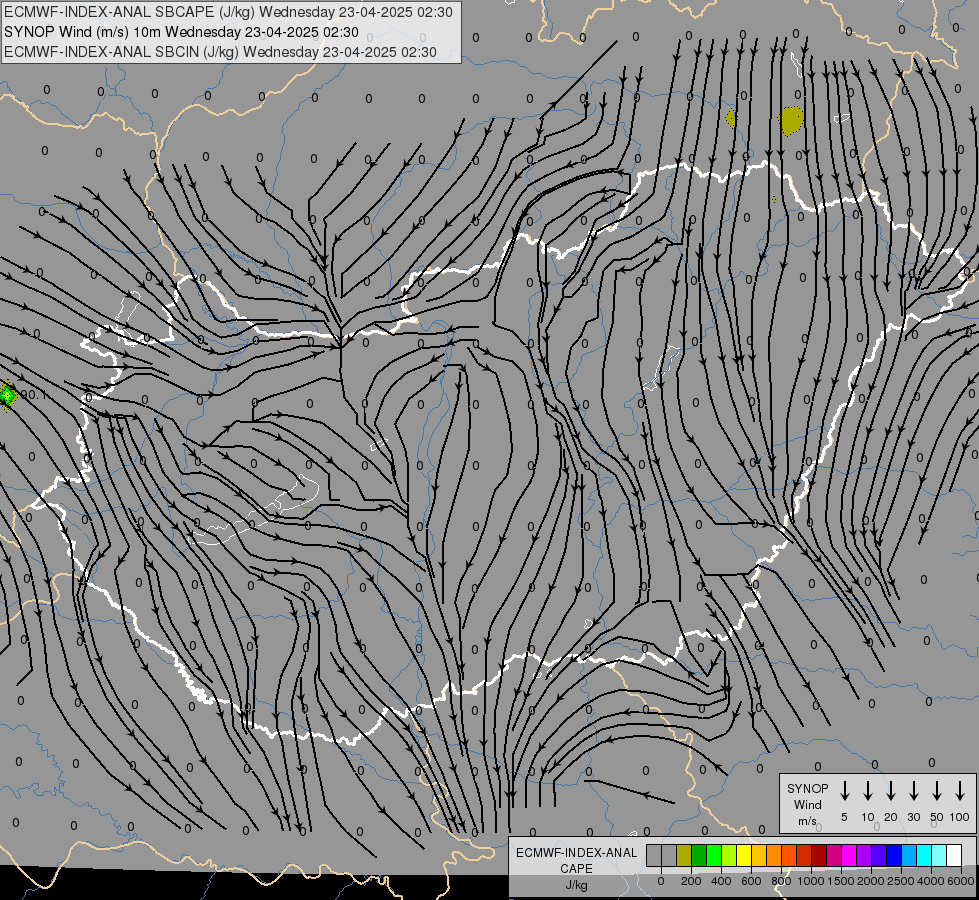979x900 pixels.
Task: Click the SBCIN title line
Action: click(x=220, y=52)
